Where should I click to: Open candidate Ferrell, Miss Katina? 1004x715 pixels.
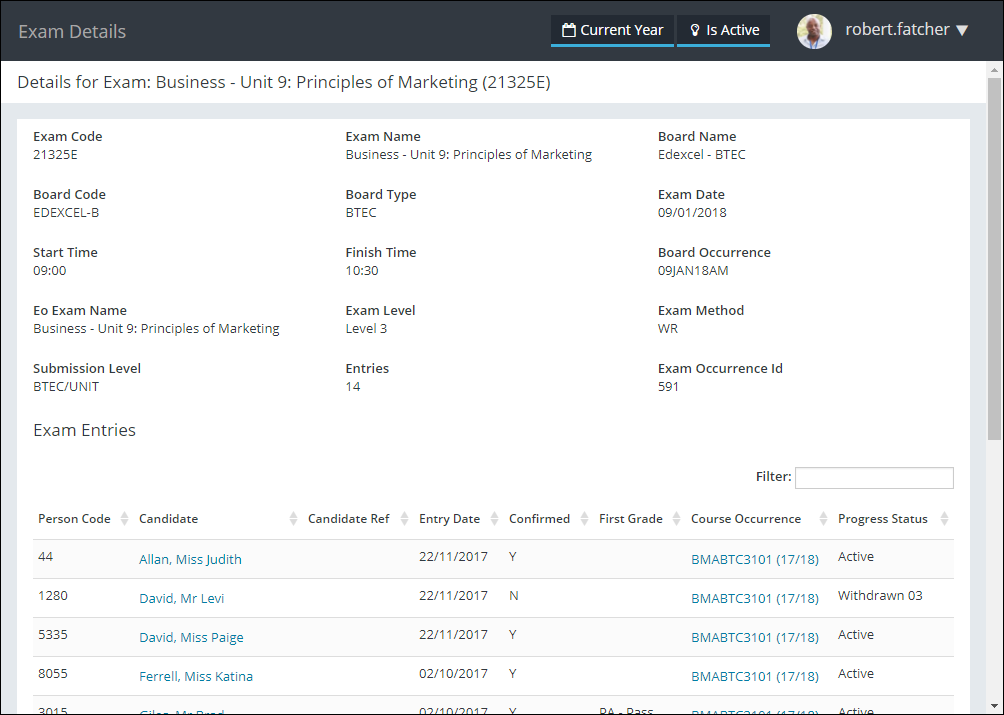click(196, 676)
